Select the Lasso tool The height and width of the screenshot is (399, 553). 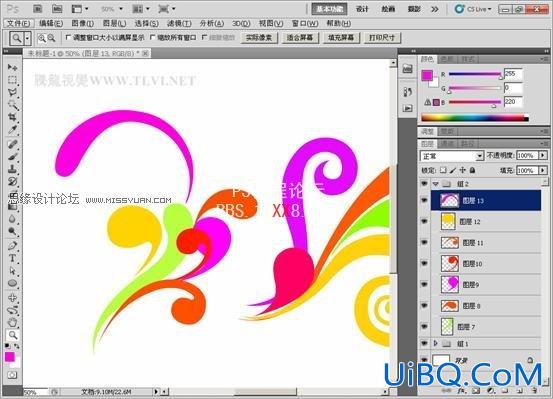click(13, 92)
